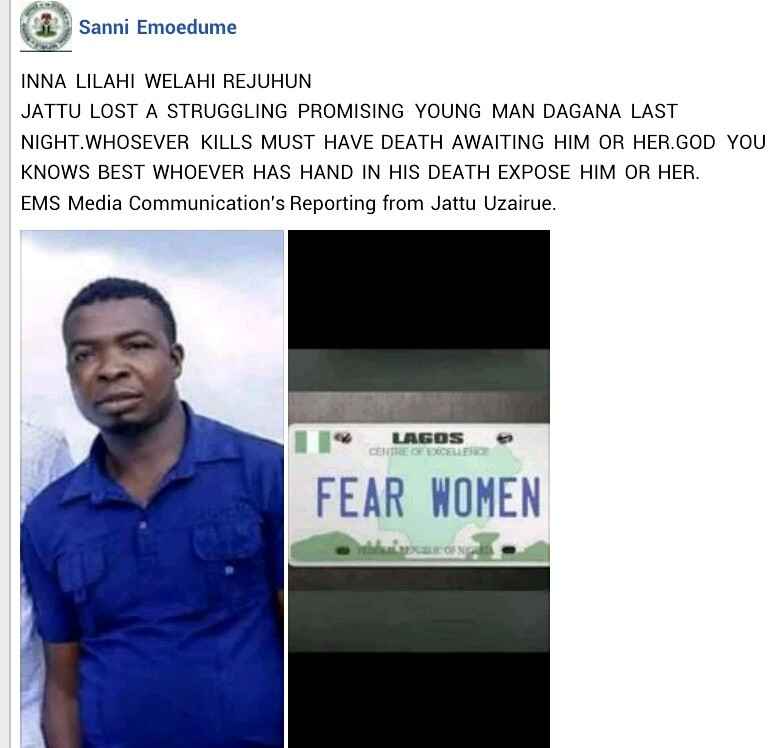Click the KNOWS BEST WHOEVER text line
This screenshot has width=784, height=748.
click(360, 172)
